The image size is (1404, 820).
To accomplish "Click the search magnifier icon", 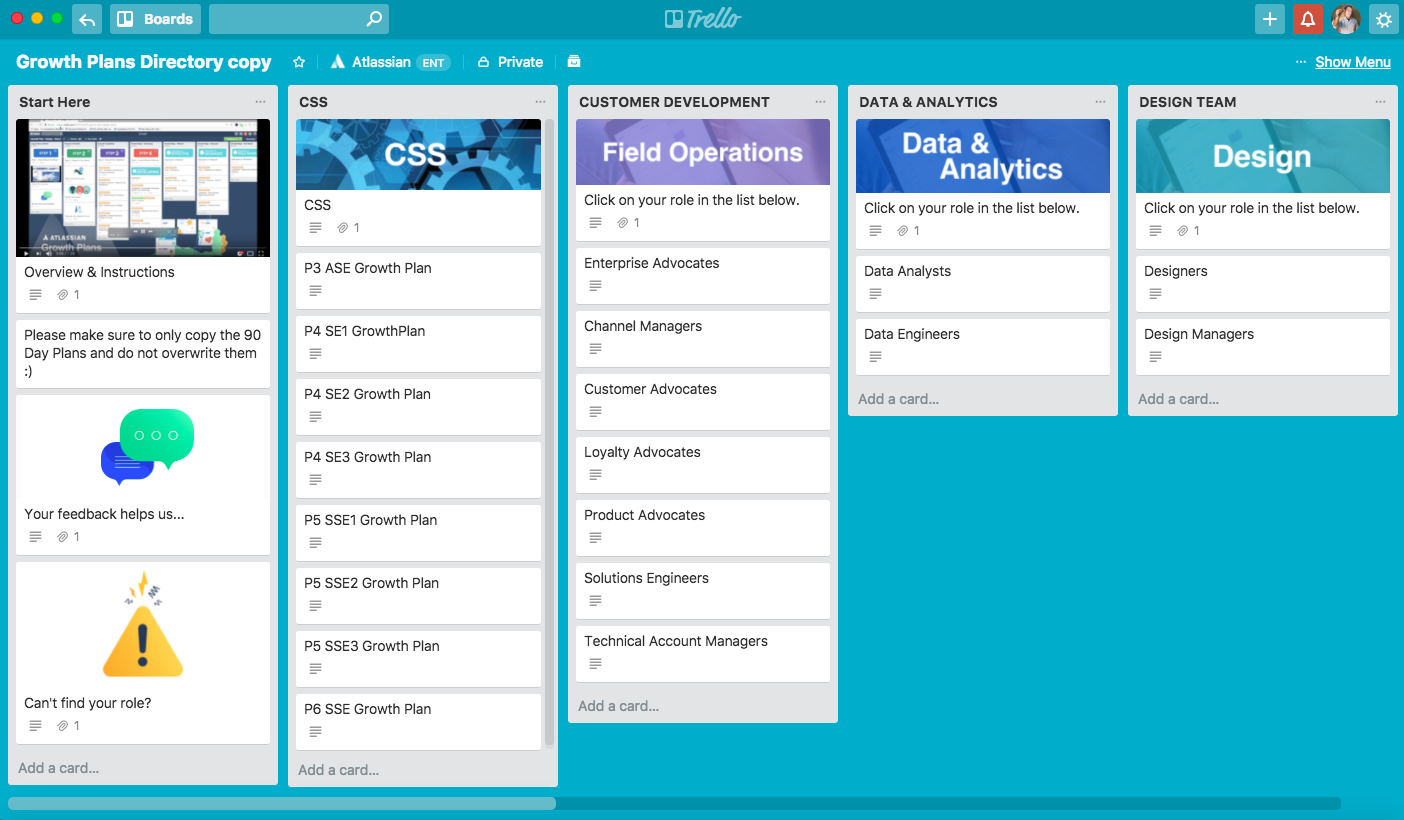I will (x=373, y=19).
